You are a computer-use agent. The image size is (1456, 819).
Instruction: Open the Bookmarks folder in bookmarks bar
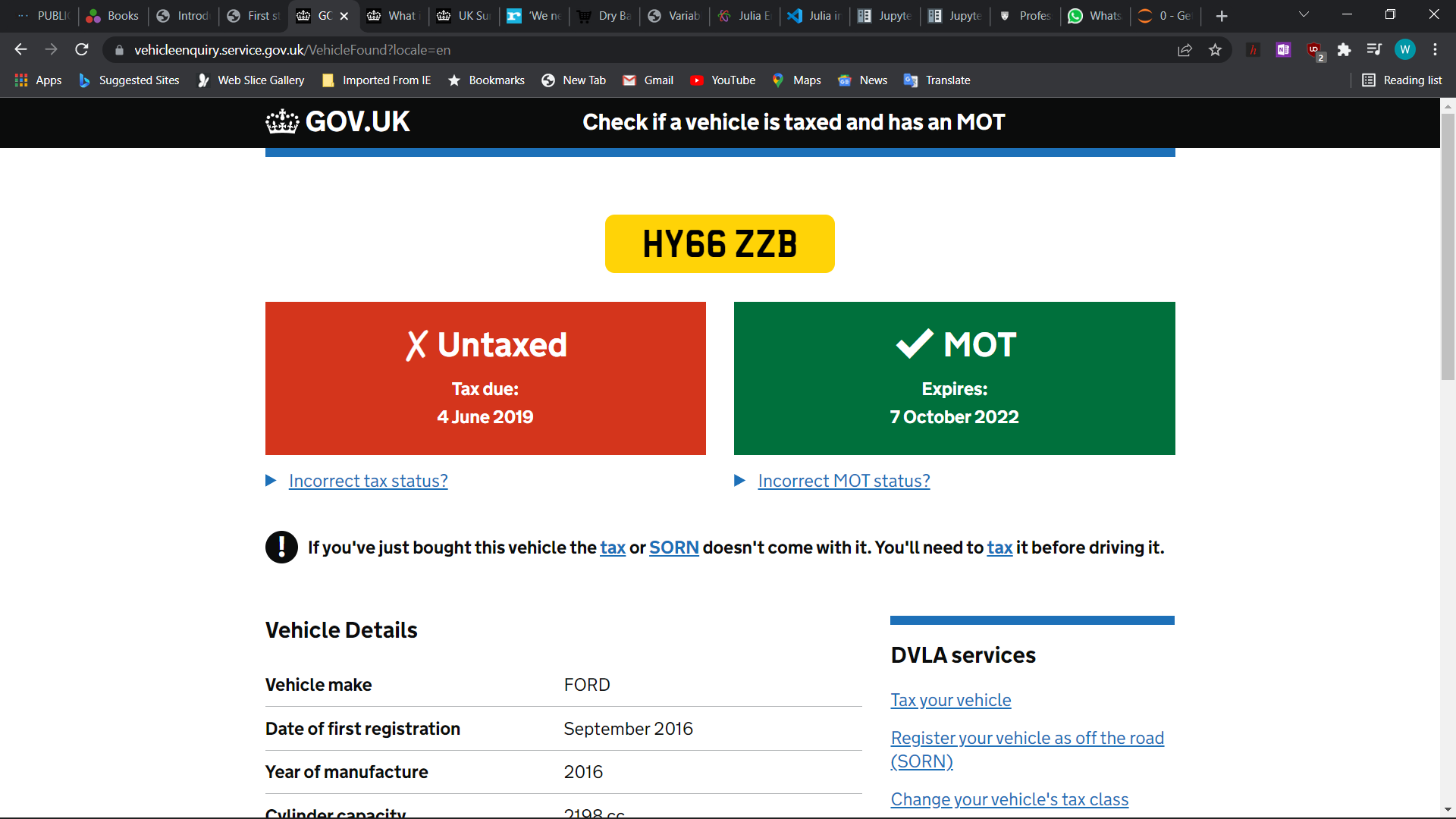(486, 80)
